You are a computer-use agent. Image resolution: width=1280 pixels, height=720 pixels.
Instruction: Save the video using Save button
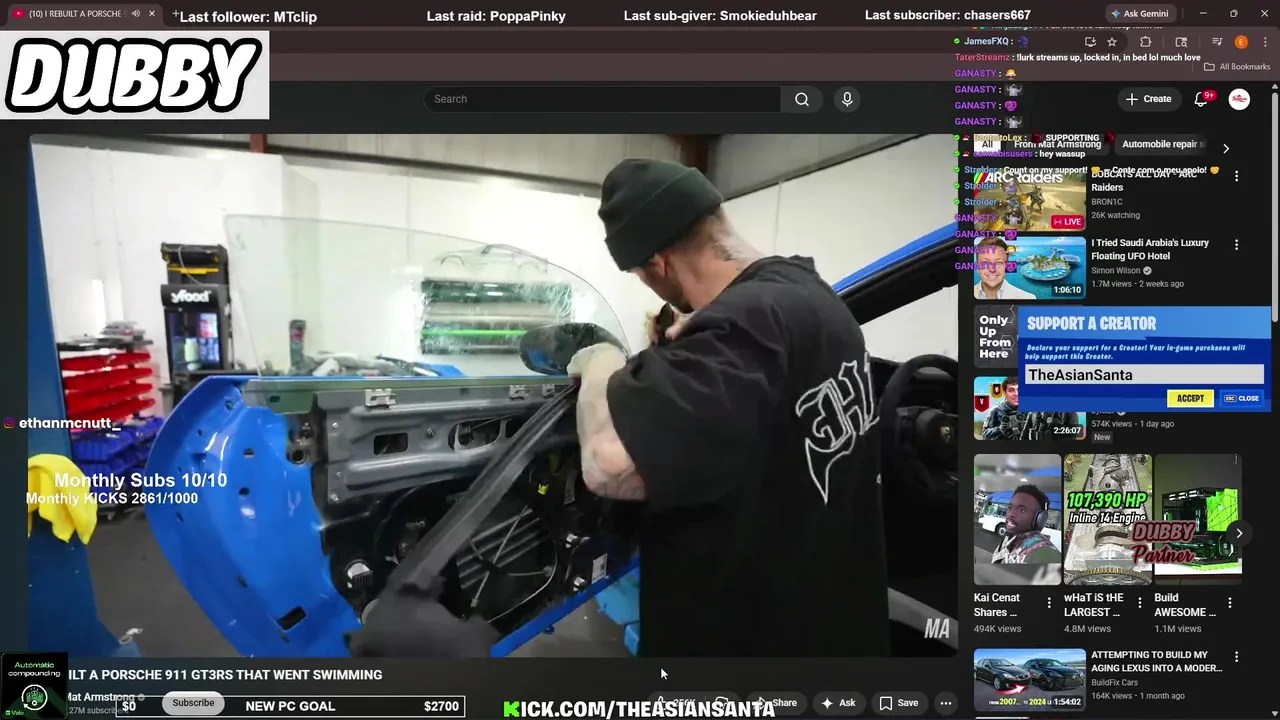coord(898,703)
